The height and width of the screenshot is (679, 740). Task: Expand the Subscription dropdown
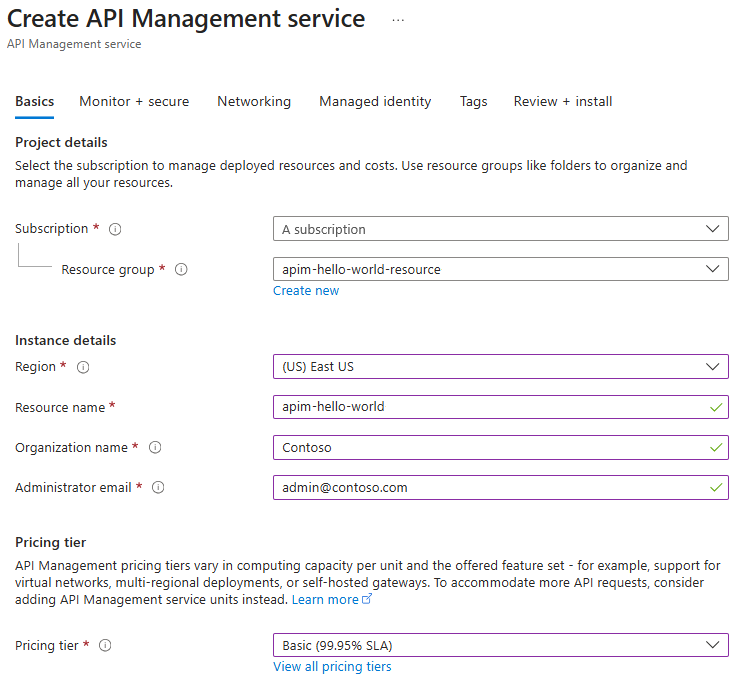[x=500, y=229]
